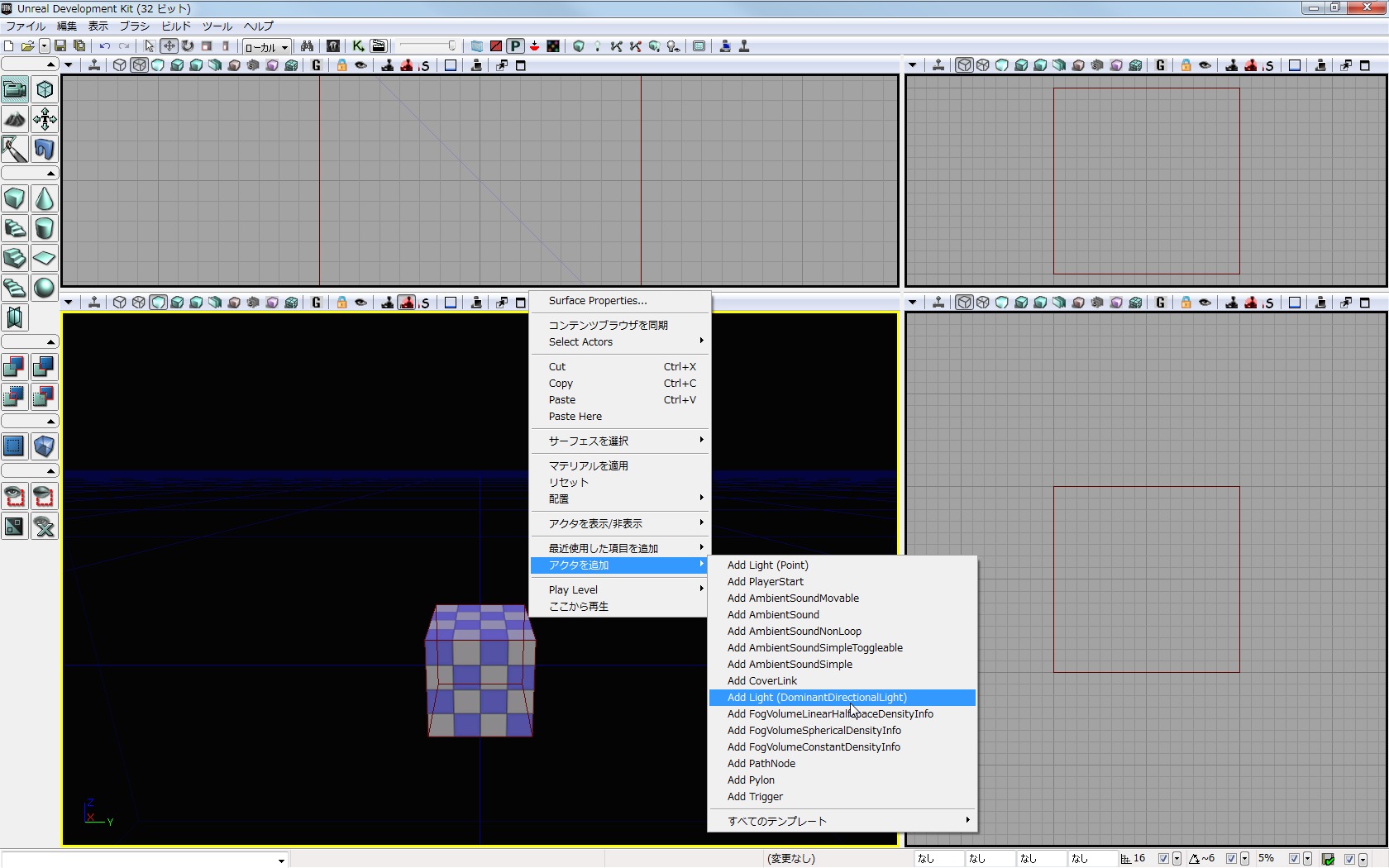Open the Find Actors binoculars tool
This screenshot has height=868, width=1389.
click(307, 46)
